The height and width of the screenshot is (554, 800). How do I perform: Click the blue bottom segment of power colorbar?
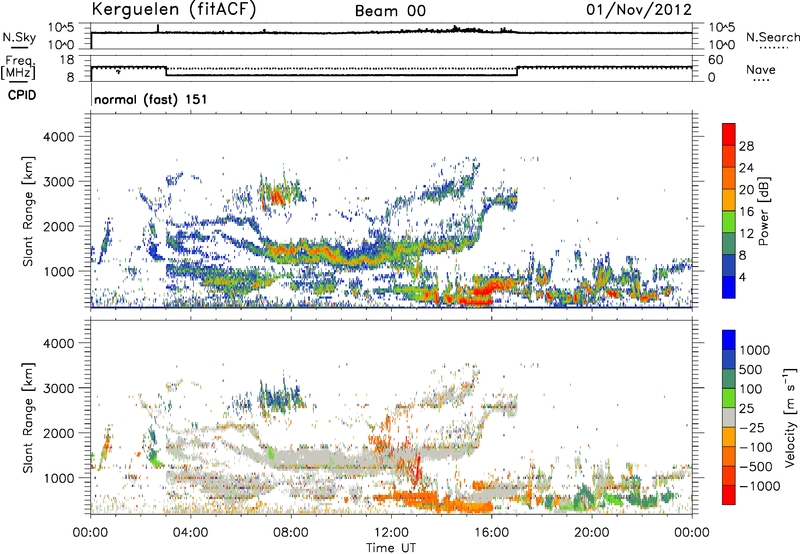click(x=729, y=287)
